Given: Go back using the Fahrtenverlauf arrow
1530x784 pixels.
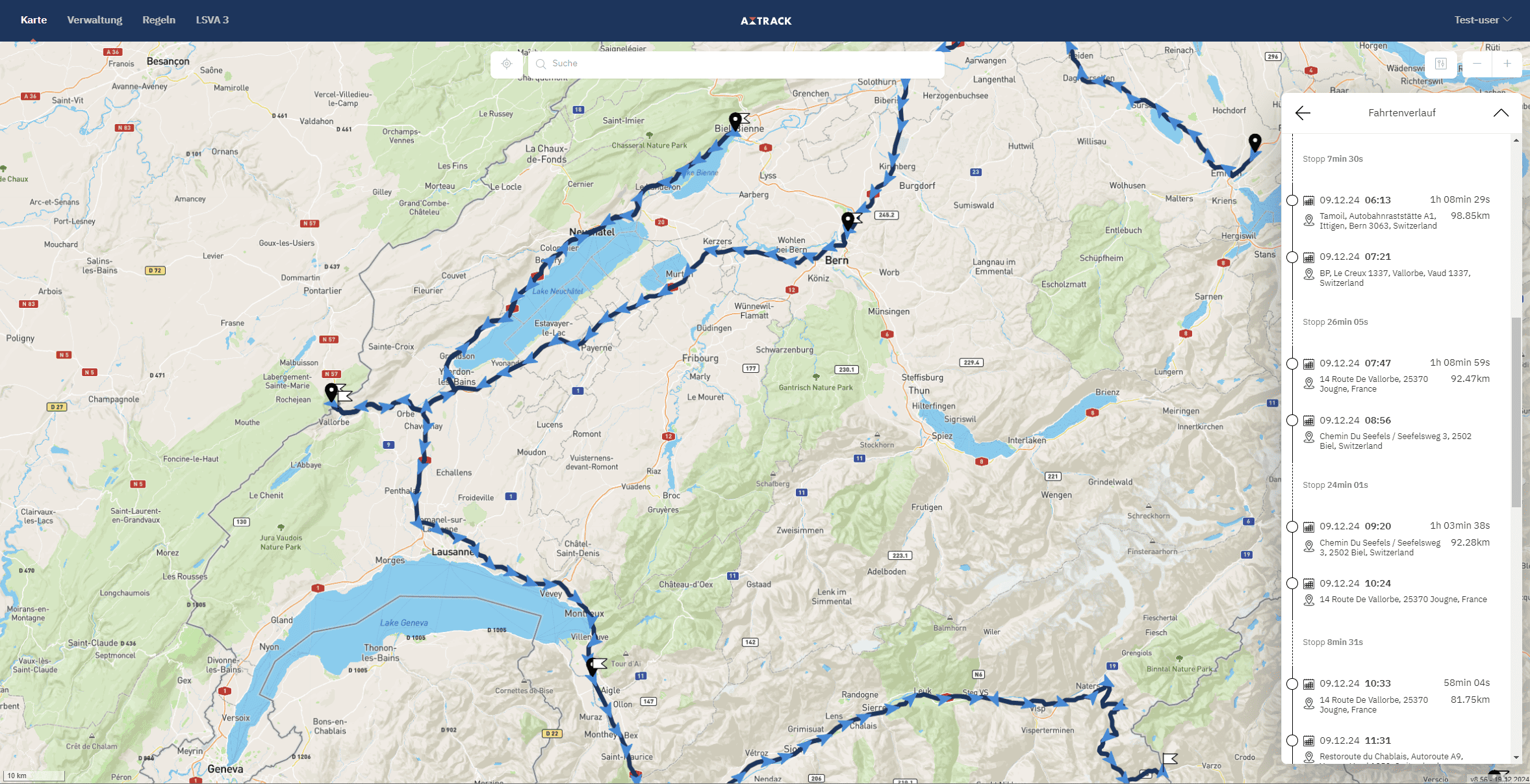Looking at the screenshot, I should (x=1302, y=113).
